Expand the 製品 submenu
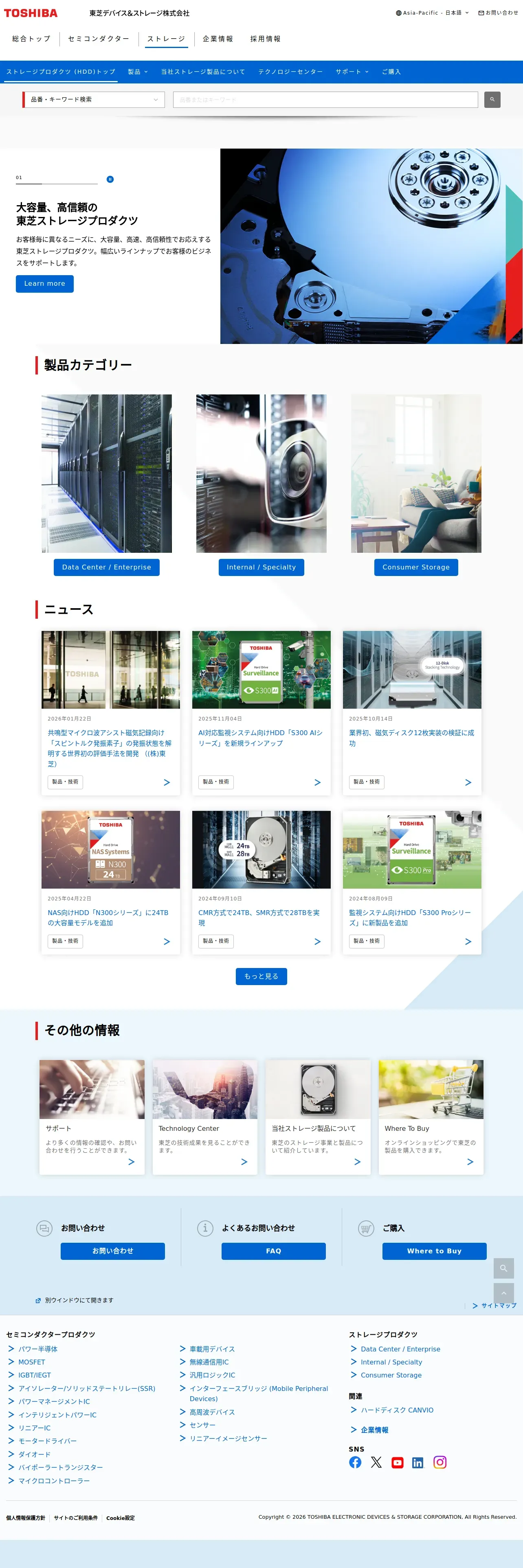Screen dimensions: 523x1568 tap(138, 72)
